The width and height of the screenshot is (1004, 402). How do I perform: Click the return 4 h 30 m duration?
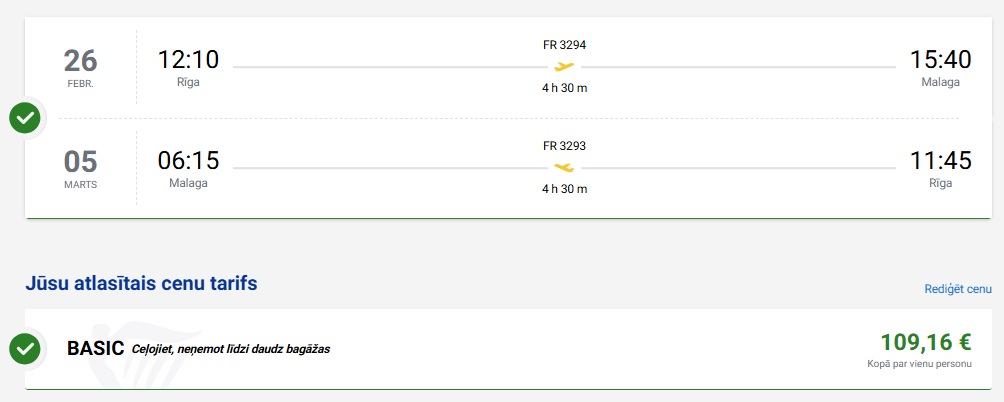[564, 188]
